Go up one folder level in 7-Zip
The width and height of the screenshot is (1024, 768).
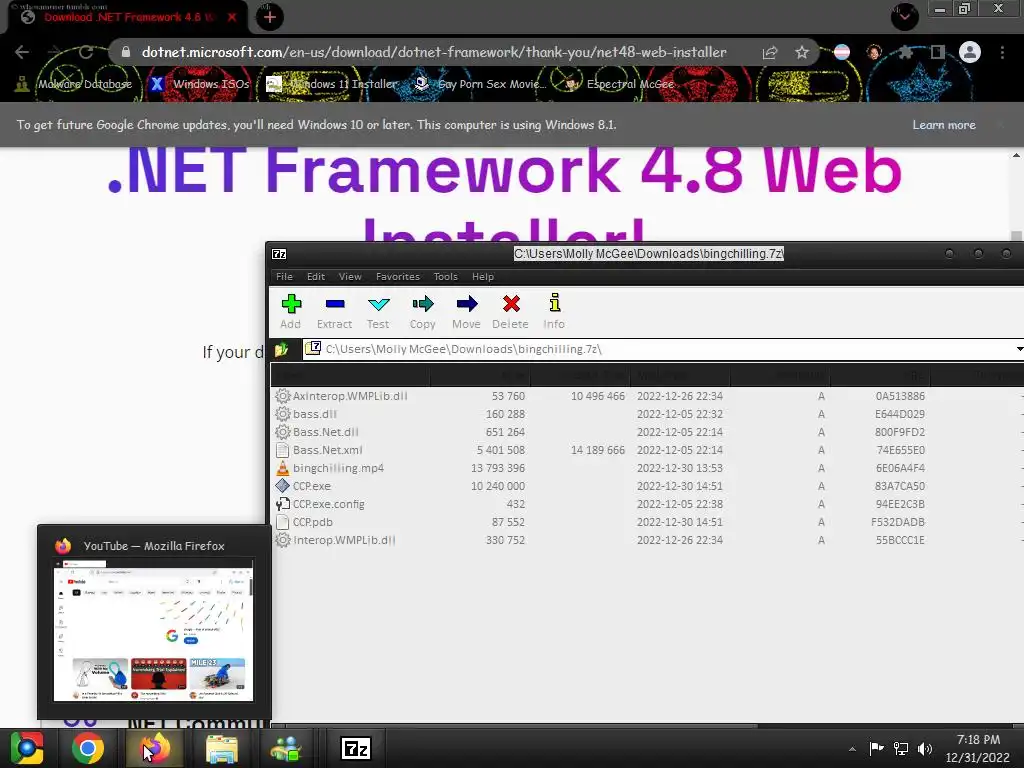point(281,349)
